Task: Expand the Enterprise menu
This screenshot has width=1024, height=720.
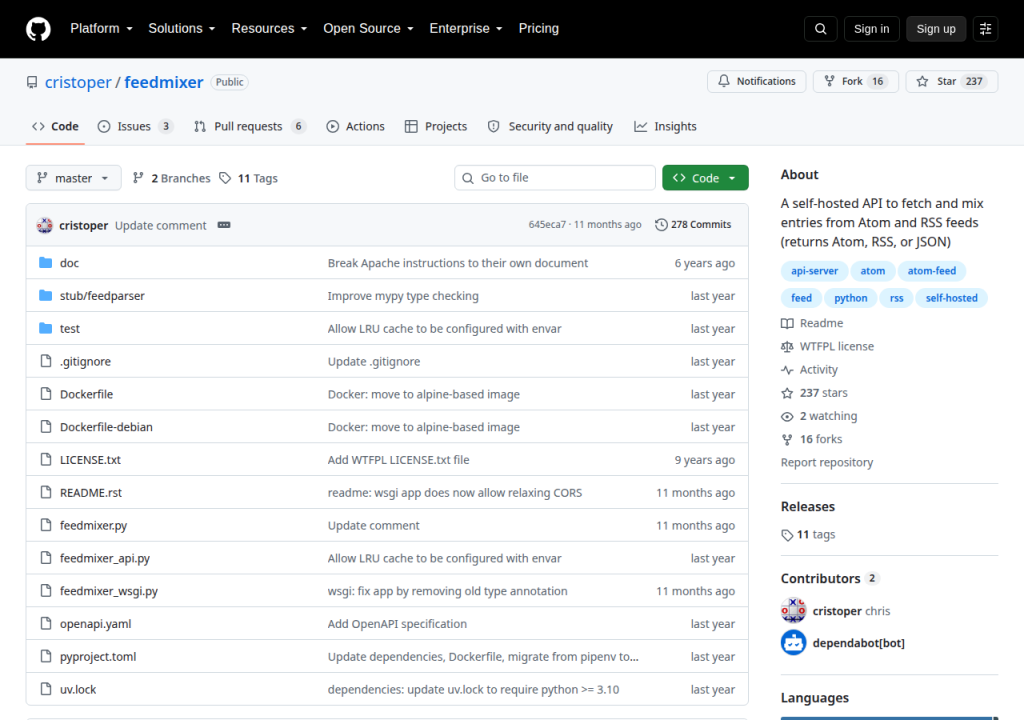Action: point(466,29)
